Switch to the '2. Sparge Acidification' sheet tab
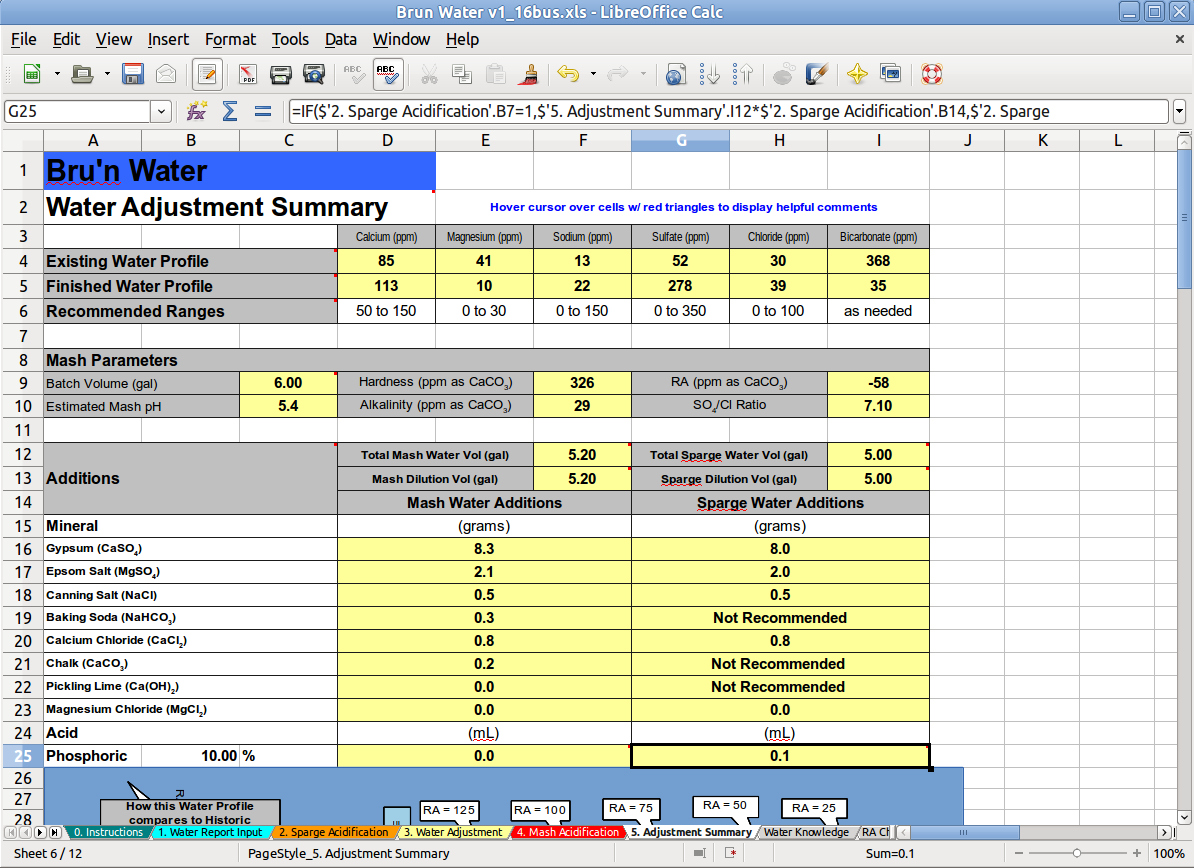 click(334, 832)
